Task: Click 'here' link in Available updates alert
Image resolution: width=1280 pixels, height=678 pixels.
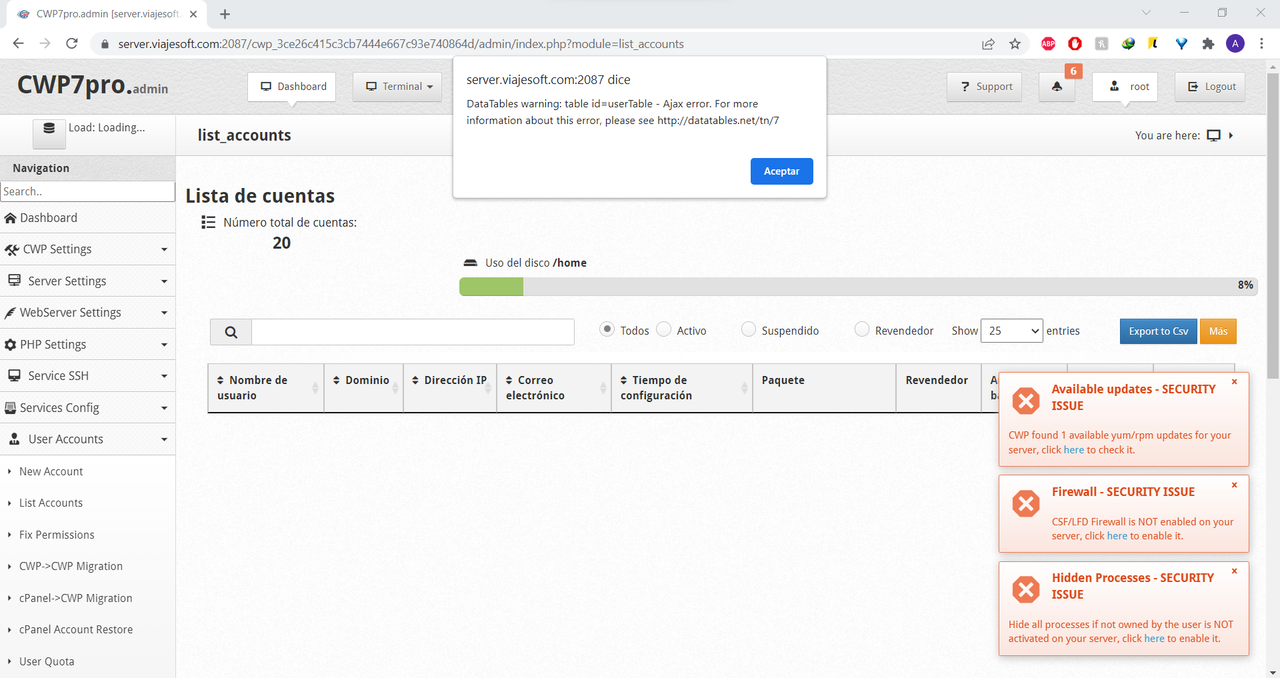Action: [1073, 450]
